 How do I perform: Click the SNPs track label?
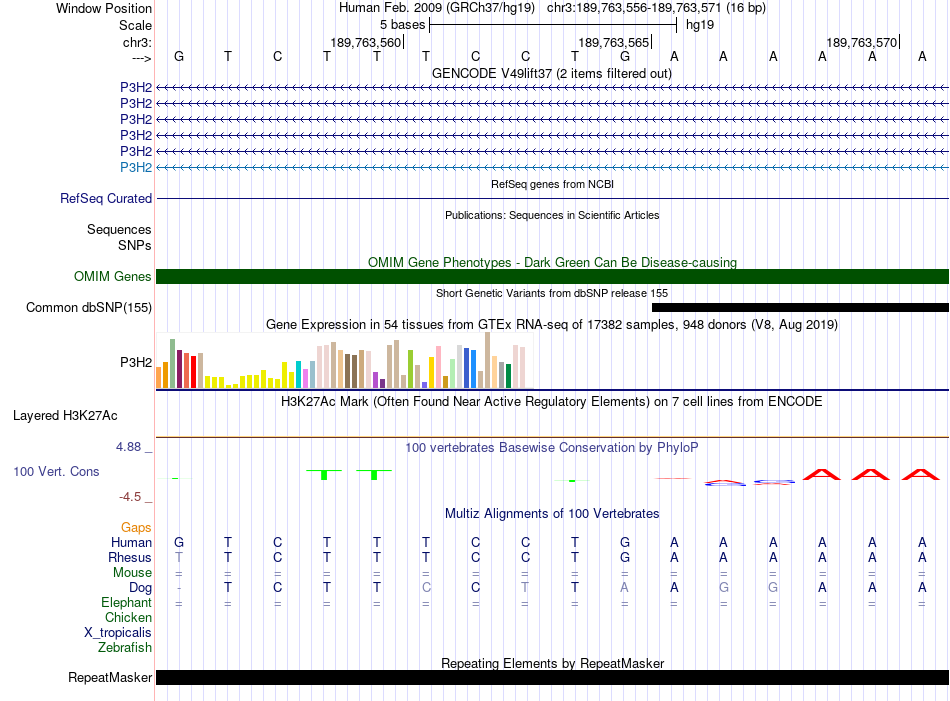[135, 245]
